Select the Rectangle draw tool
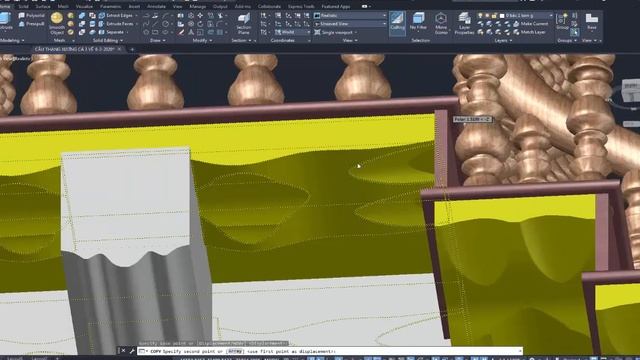The width and height of the screenshot is (640, 360). (x=155, y=32)
